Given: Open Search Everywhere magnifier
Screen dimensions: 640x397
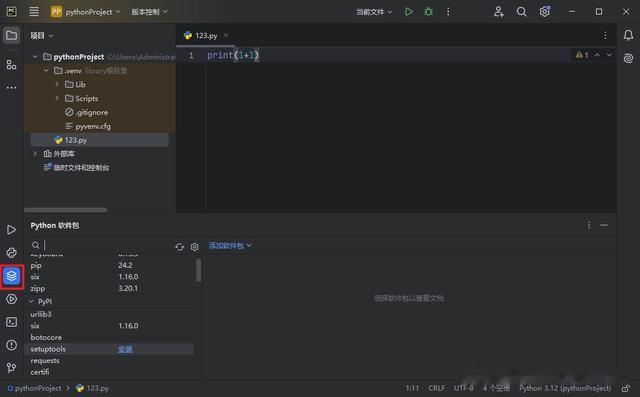Looking at the screenshot, I should tap(521, 11).
